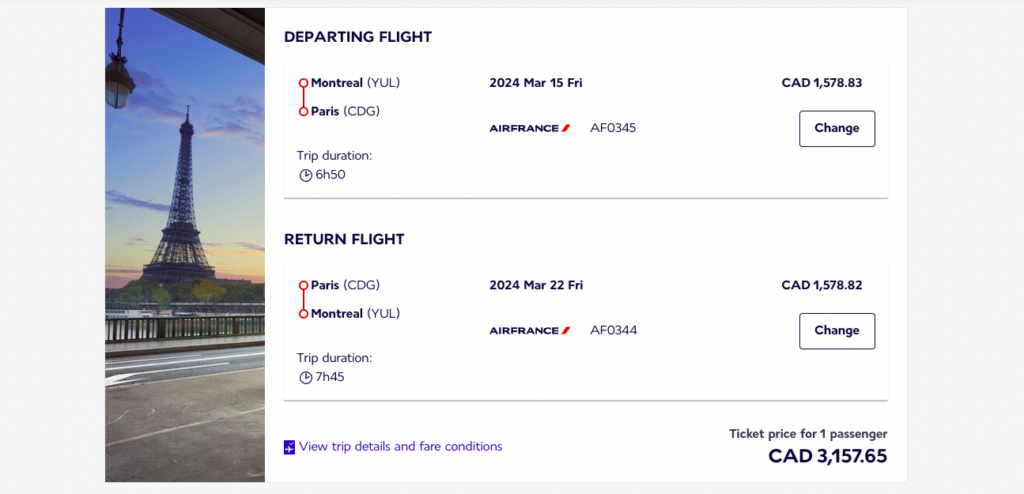Click Montreal (YUL) origin in departing flight

(355, 83)
